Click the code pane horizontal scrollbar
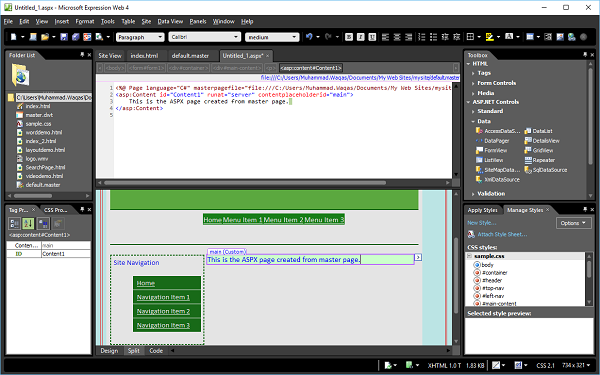600x375 pixels. (x=245, y=183)
